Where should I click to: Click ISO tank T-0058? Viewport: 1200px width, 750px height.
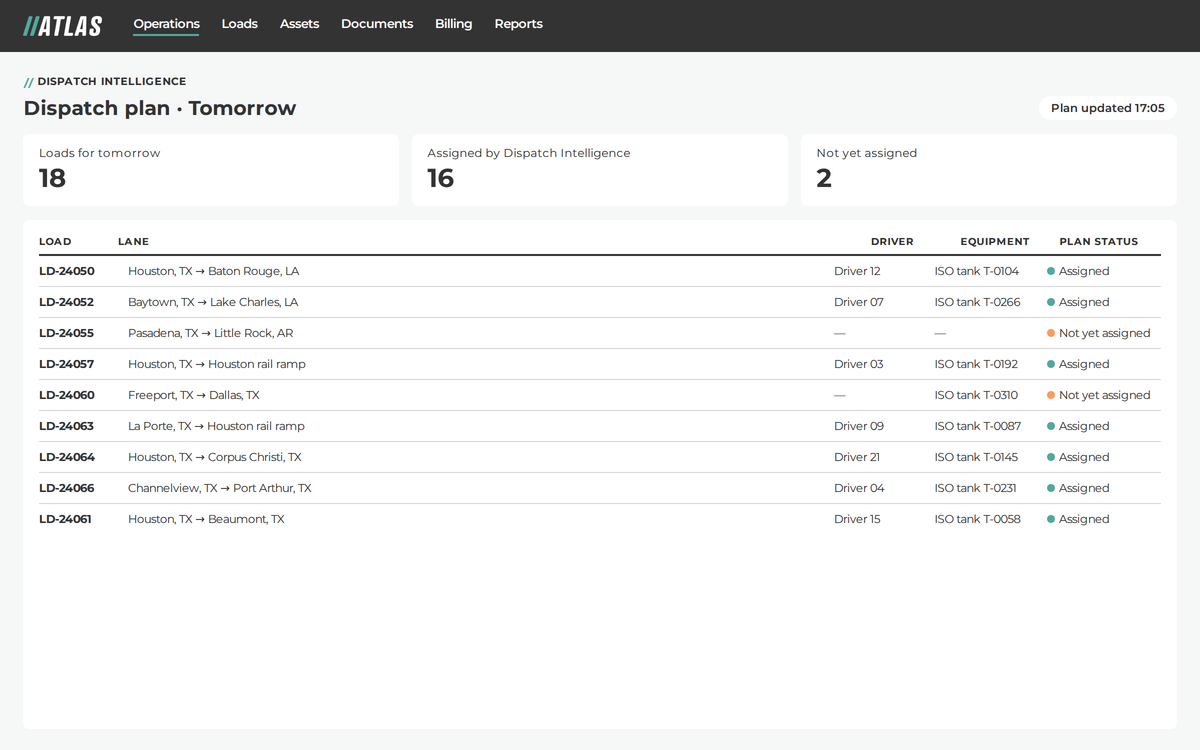(978, 519)
